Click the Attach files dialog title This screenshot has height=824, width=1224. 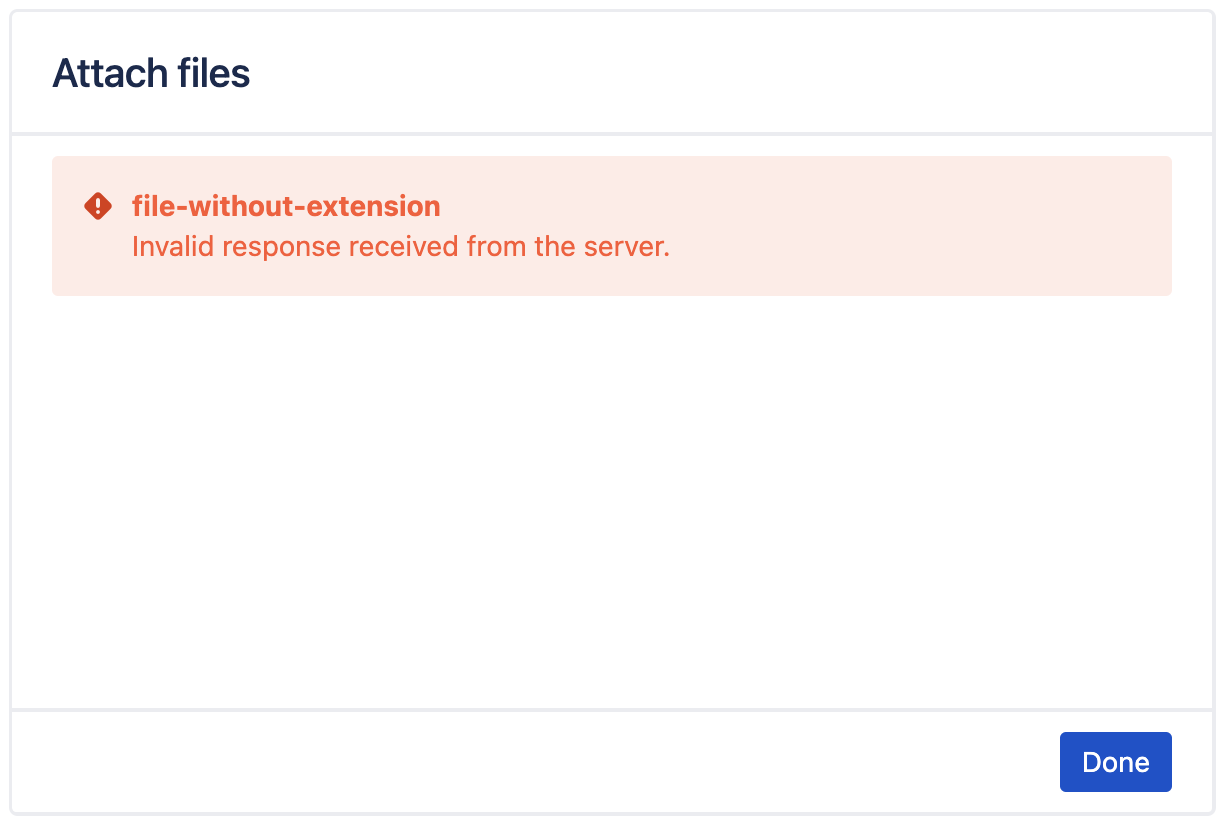pyautogui.click(x=151, y=72)
